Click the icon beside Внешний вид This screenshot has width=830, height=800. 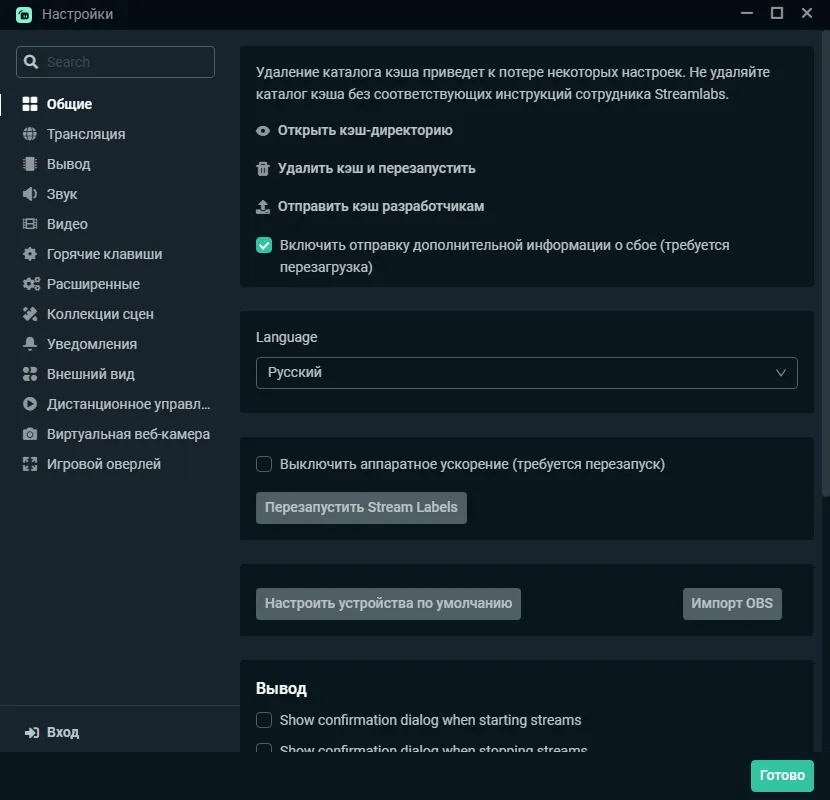pos(30,374)
